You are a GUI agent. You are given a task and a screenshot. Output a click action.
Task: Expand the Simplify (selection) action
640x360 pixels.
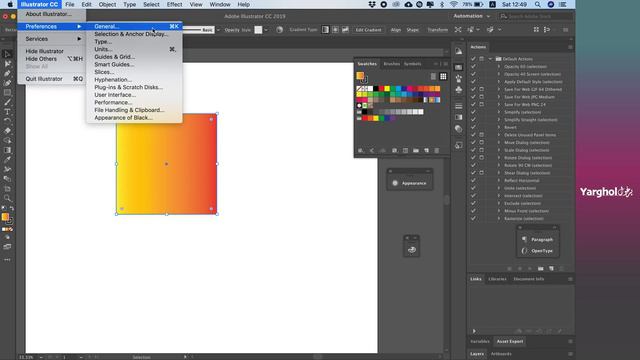coord(498,112)
